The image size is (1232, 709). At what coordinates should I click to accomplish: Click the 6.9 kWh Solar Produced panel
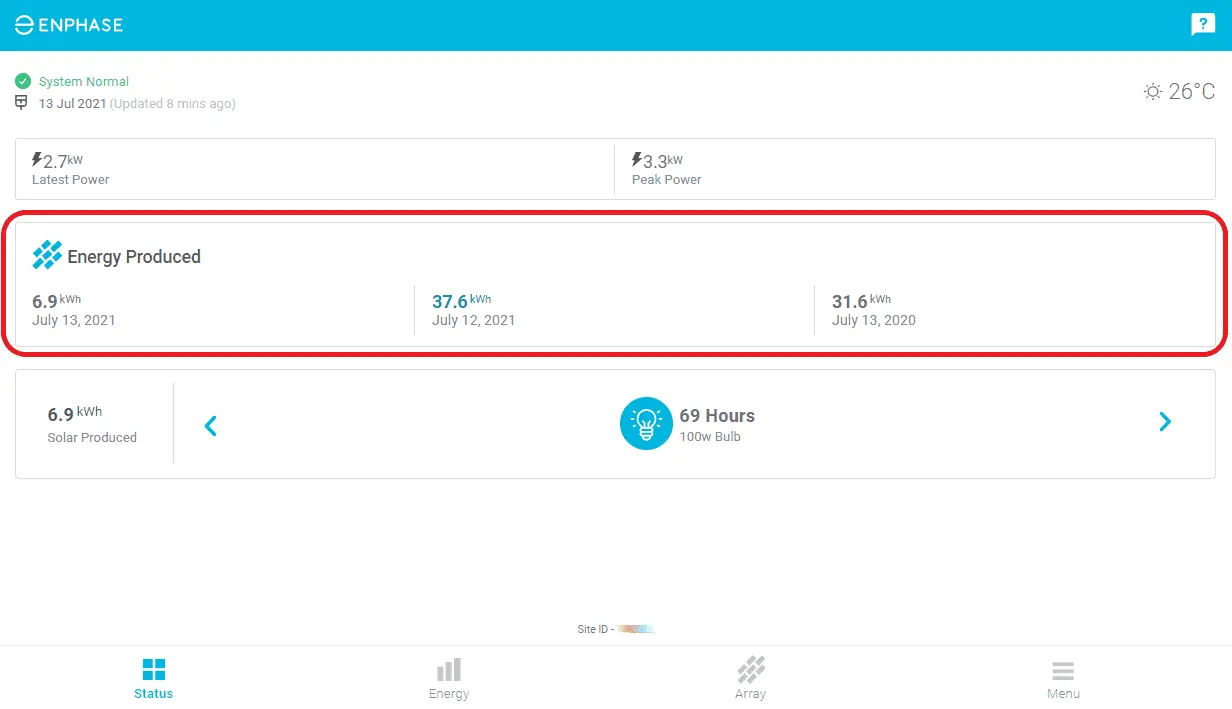pos(92,424)
